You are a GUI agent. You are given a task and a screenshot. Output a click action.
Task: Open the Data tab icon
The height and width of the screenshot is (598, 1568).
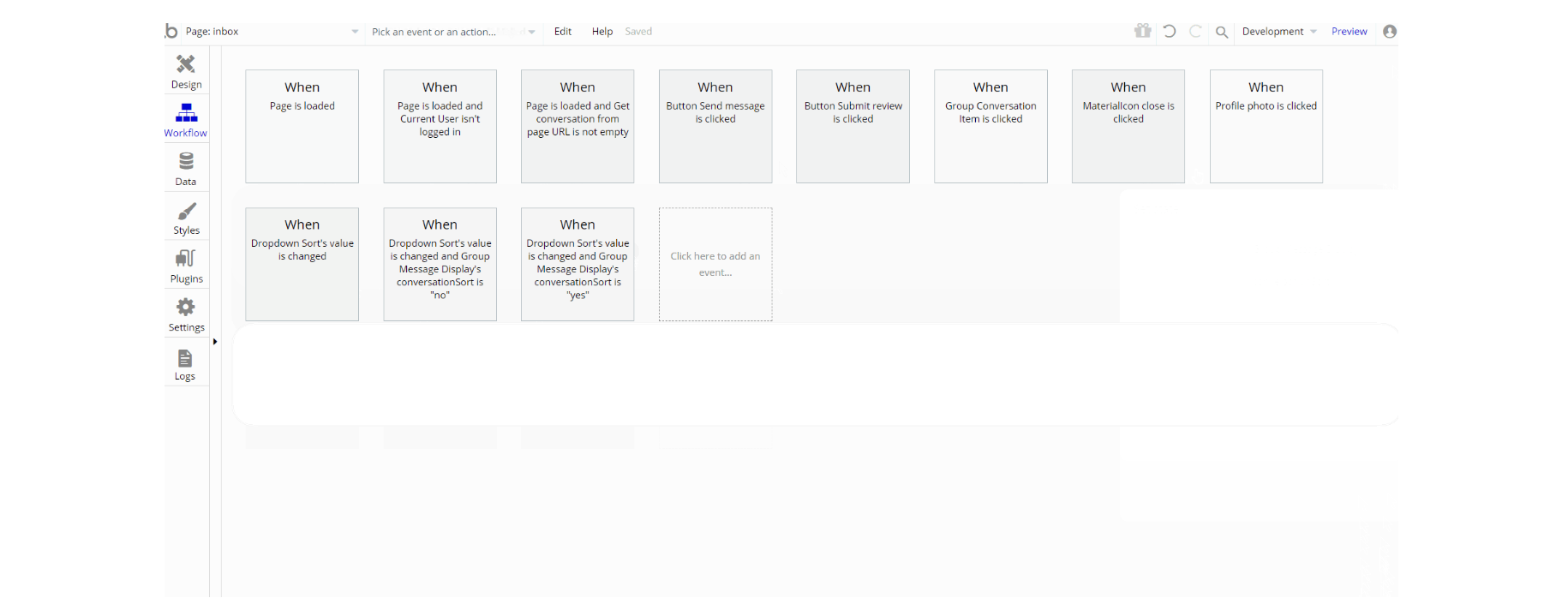(186, 161)
